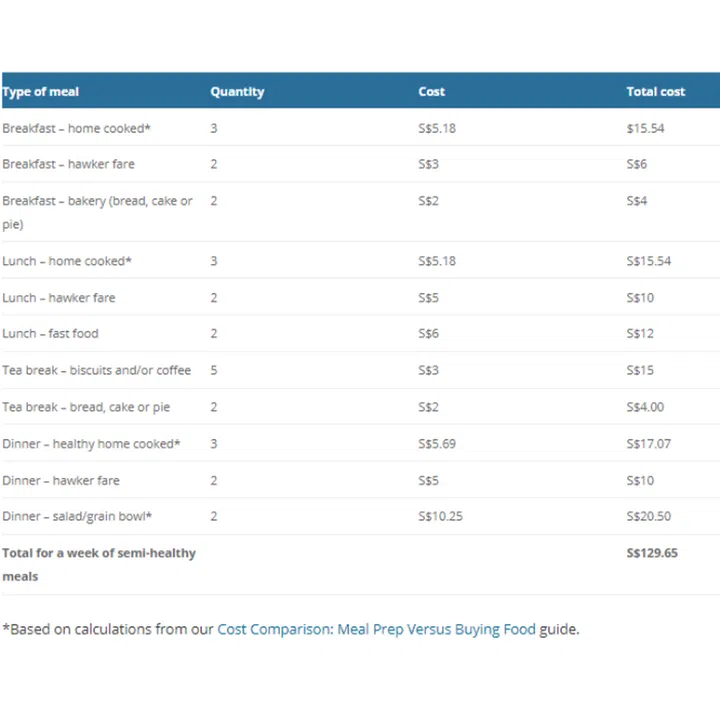720x720 pixels.
Task: Click the 'Dinner – healthy home cooked*' cell
Action: pos(92,444)
